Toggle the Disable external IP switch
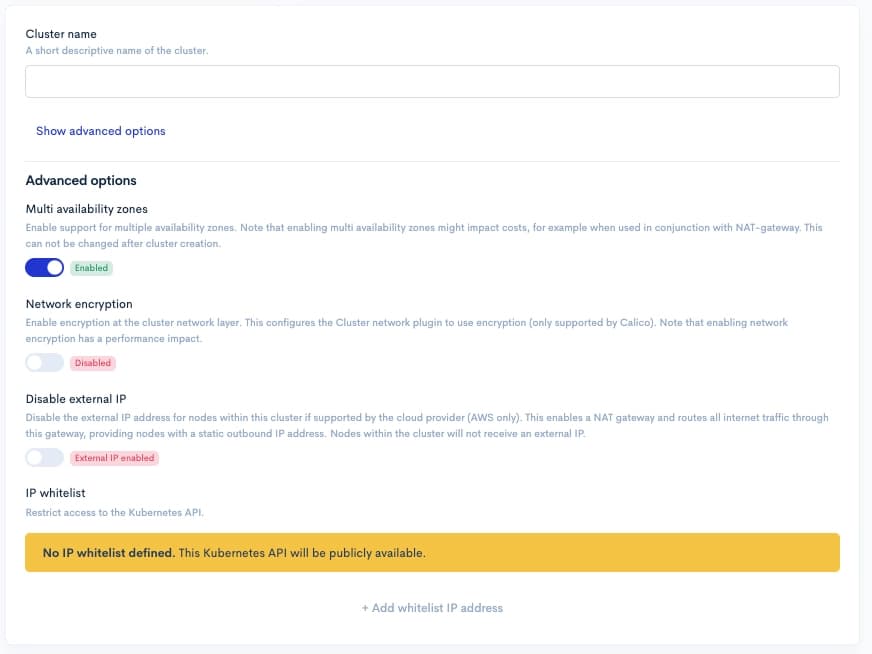This screenshot has width=872, height=654. tap(45, 458)
